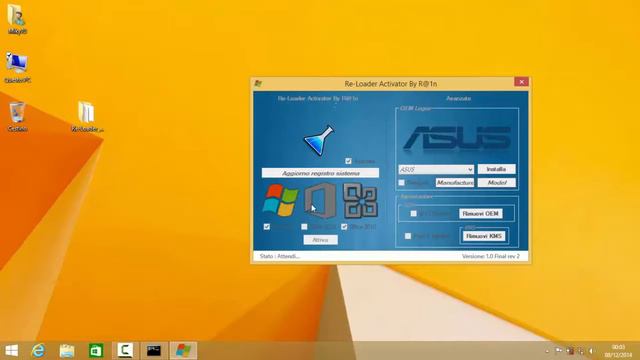Click the blue flask icon

pyautogui.click(x=319, y=140)
